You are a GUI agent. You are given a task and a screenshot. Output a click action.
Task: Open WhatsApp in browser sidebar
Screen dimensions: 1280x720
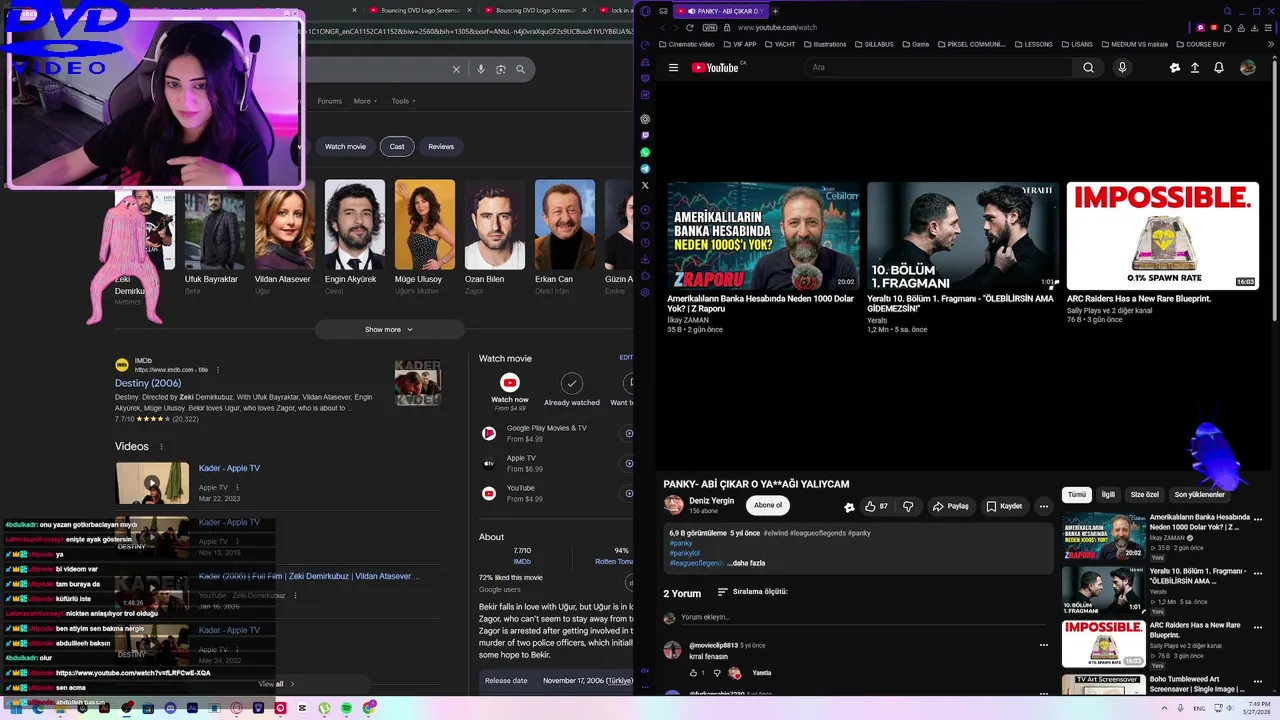pos(645,152)
